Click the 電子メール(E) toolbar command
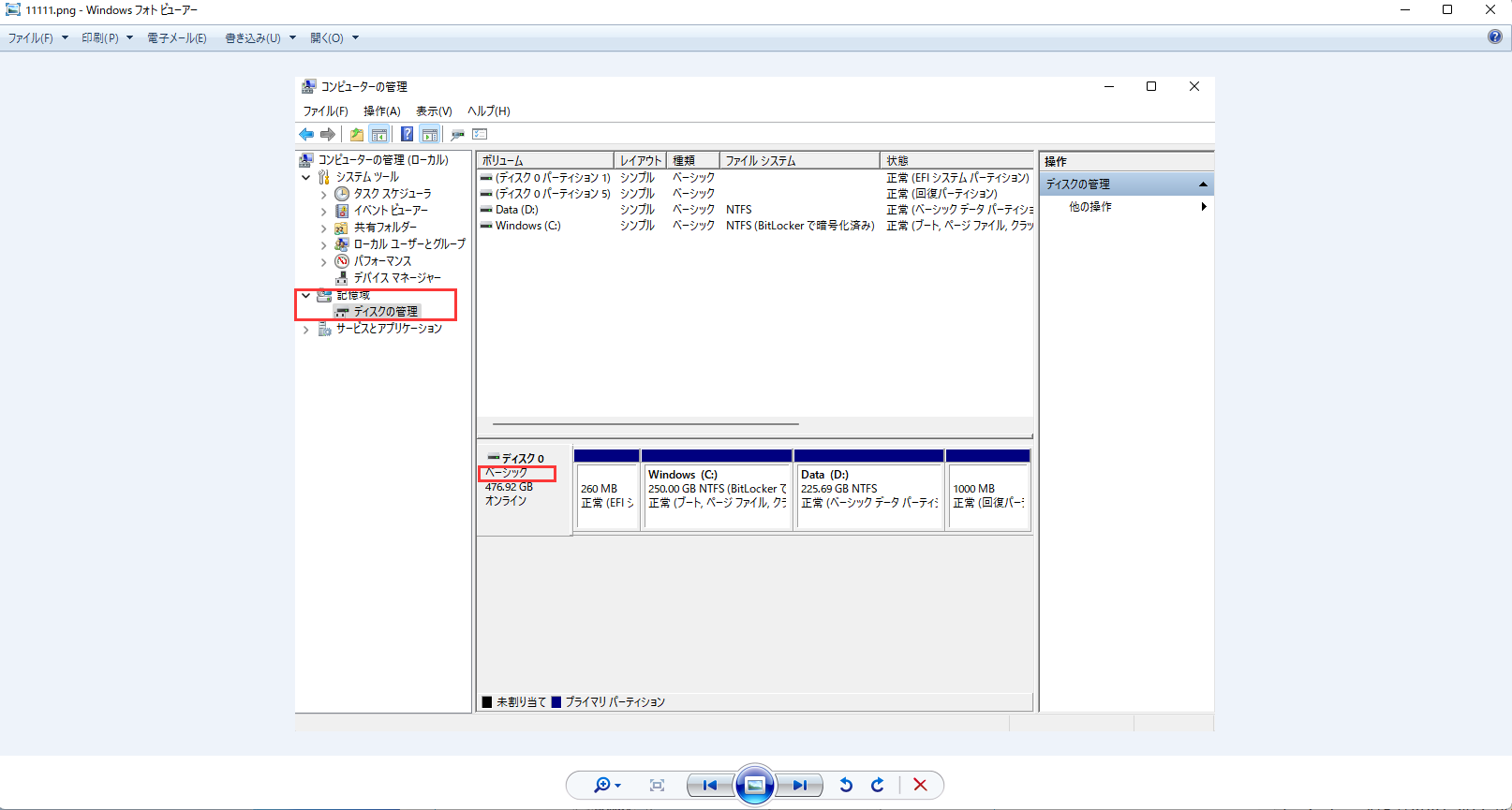 (176, 38)
